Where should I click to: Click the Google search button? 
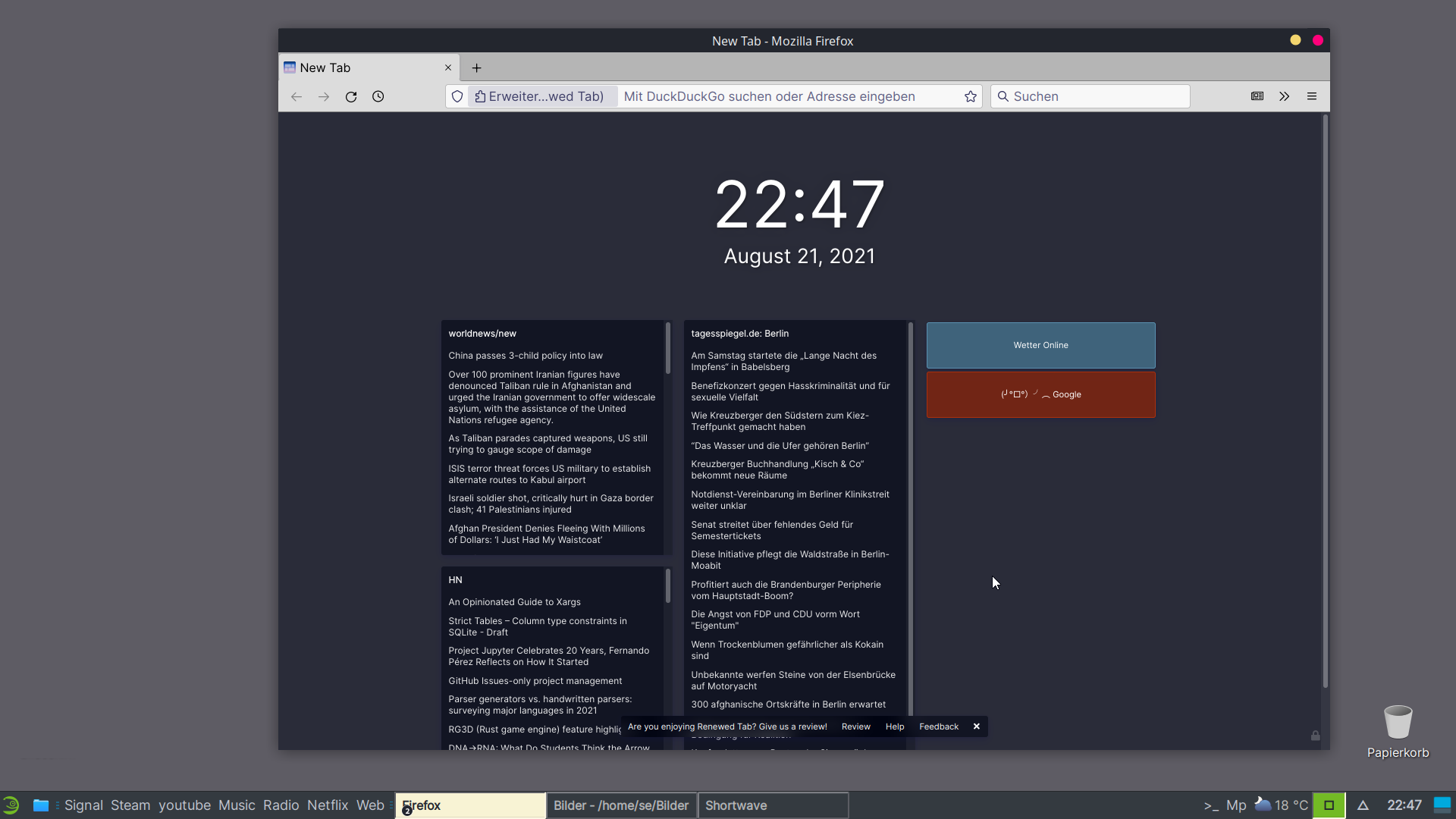[x=1041, y=394]
